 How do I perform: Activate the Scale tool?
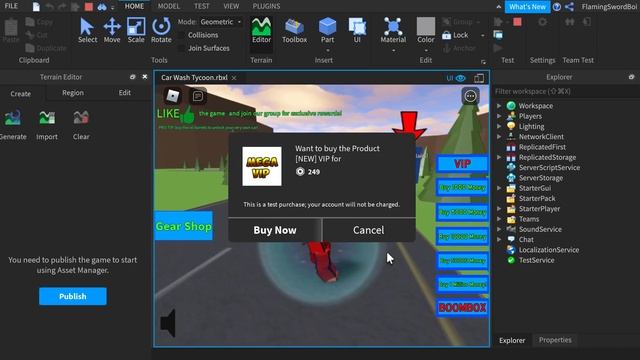[x=136, y=30]
